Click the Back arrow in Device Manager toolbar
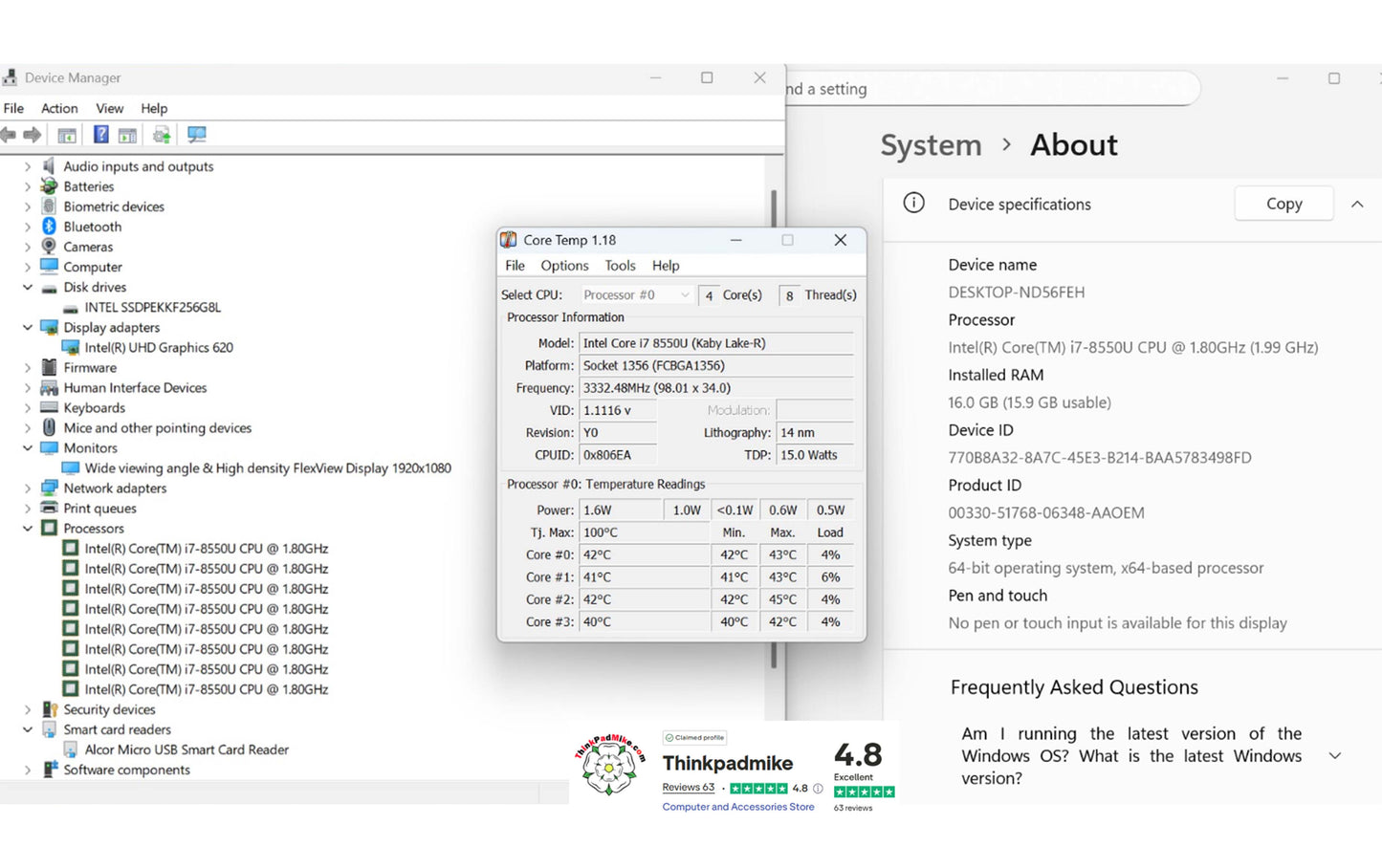The height and width of the screenshot is (868, 1382). click(x=8, y=135)
